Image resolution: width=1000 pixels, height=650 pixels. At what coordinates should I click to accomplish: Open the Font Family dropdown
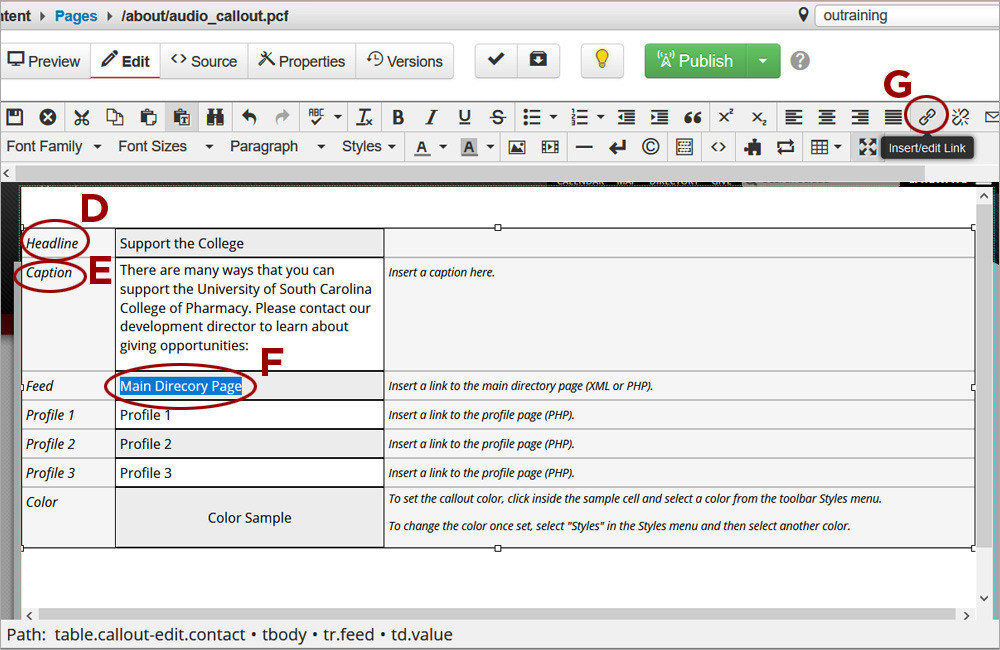tap(54, 147)
